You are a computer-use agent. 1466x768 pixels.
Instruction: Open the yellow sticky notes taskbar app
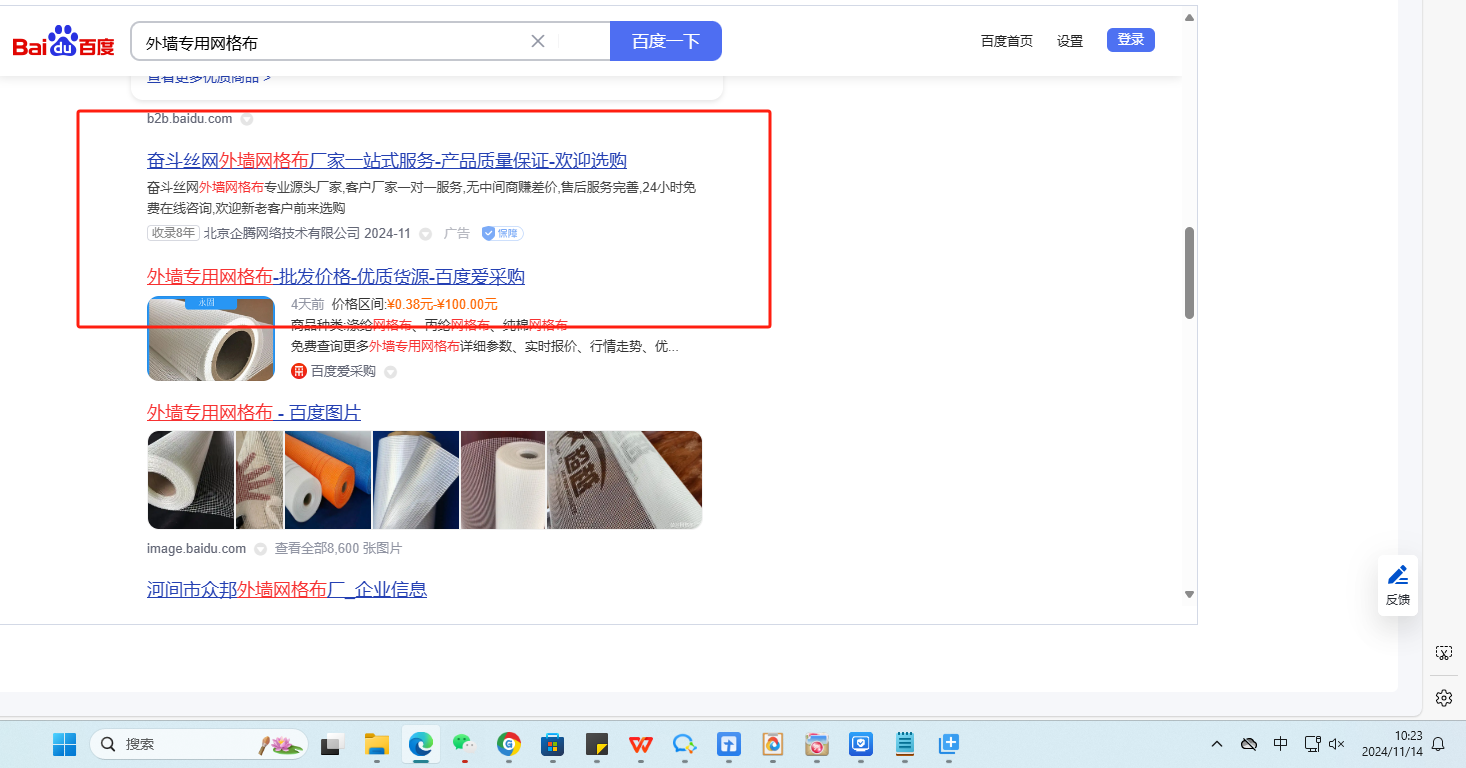597,744
